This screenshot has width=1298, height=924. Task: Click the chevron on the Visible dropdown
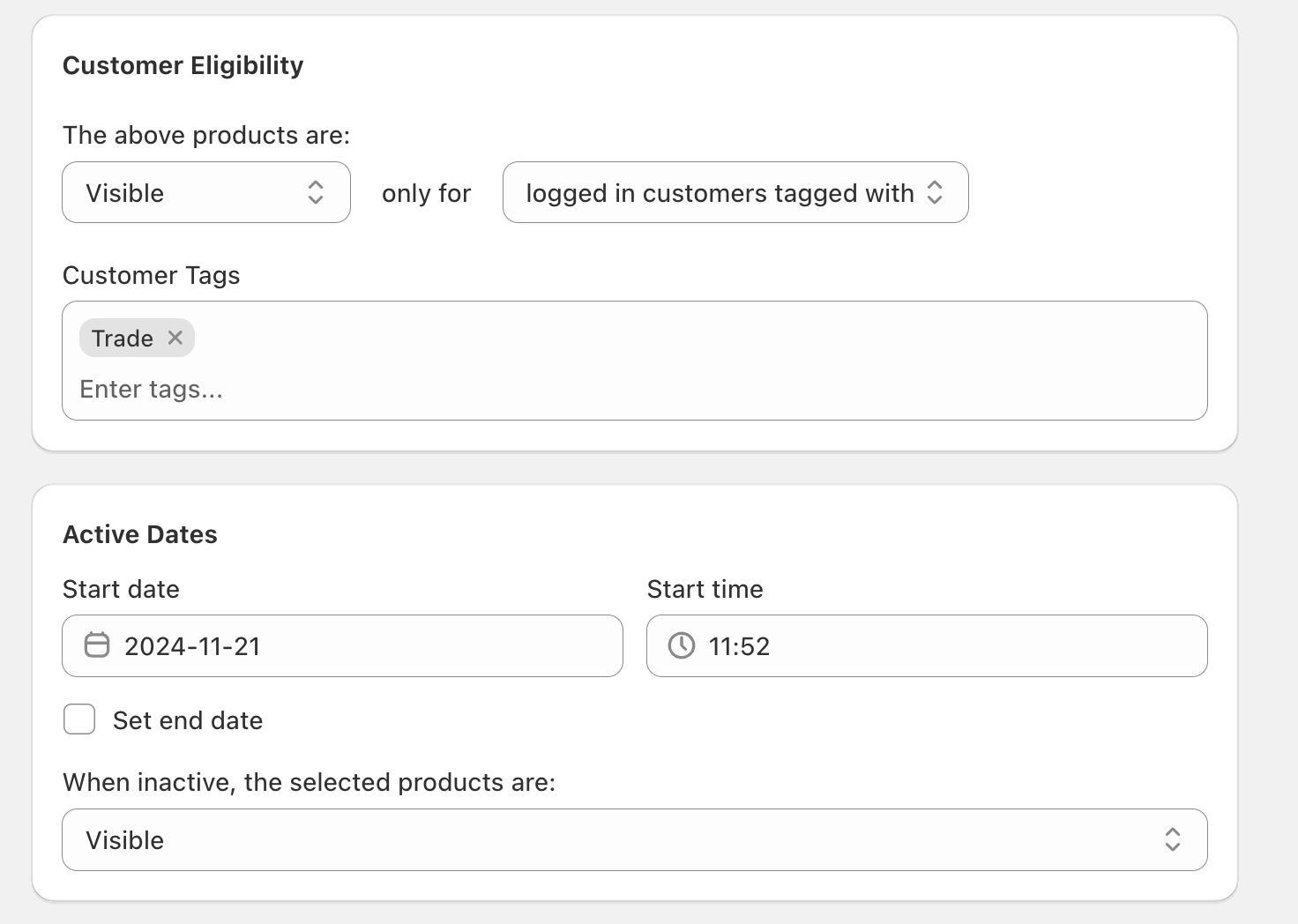click(316, 192)
